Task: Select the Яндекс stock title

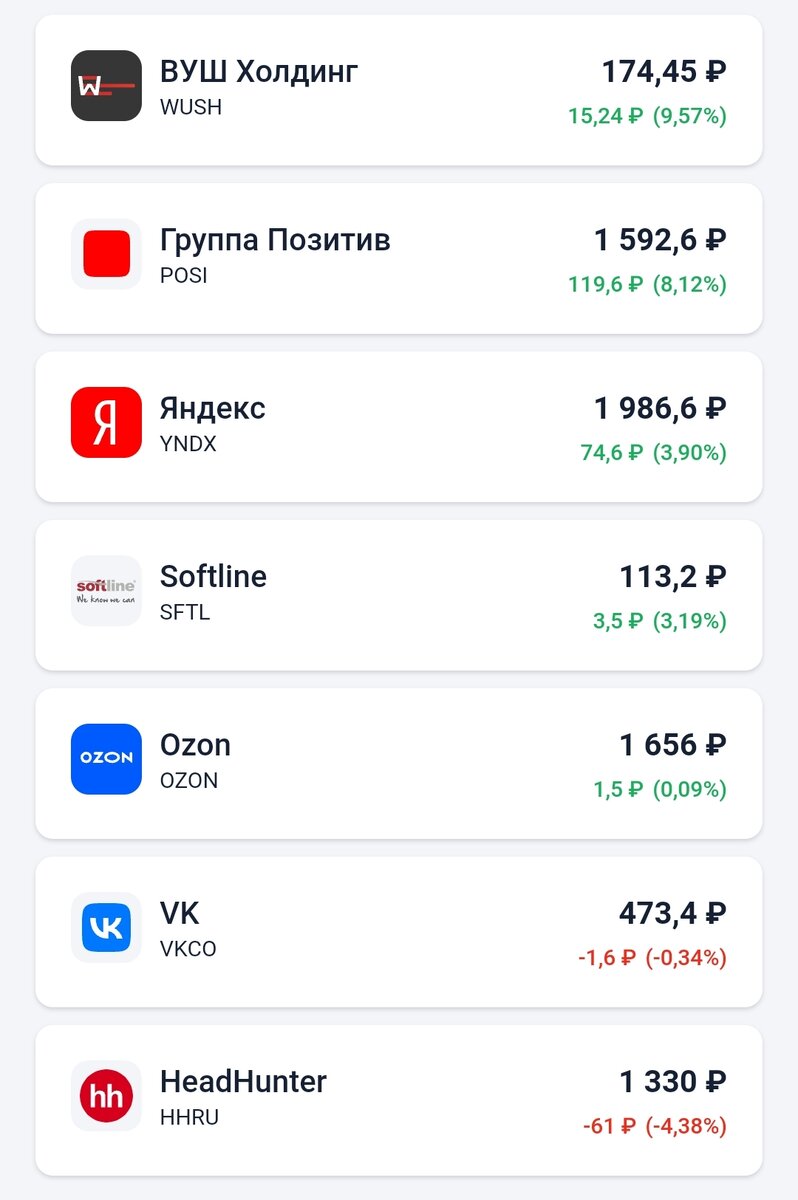Action: point(213,408)
